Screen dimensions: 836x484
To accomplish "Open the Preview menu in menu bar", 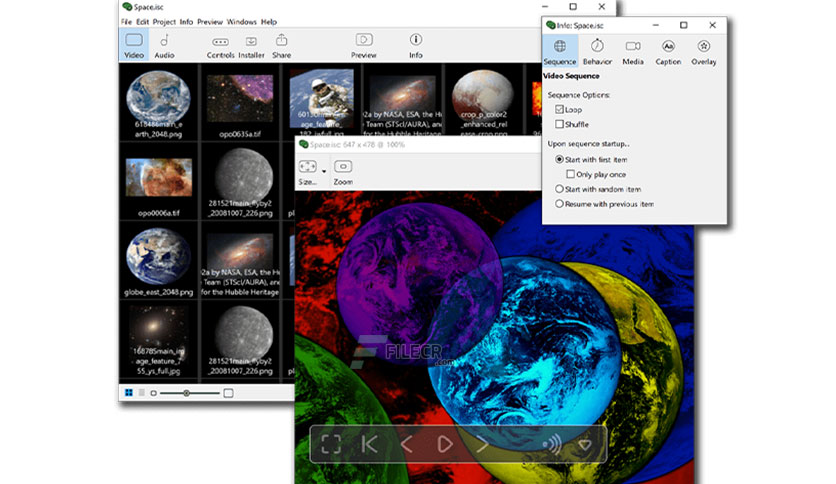I will [x=210, y=22].
